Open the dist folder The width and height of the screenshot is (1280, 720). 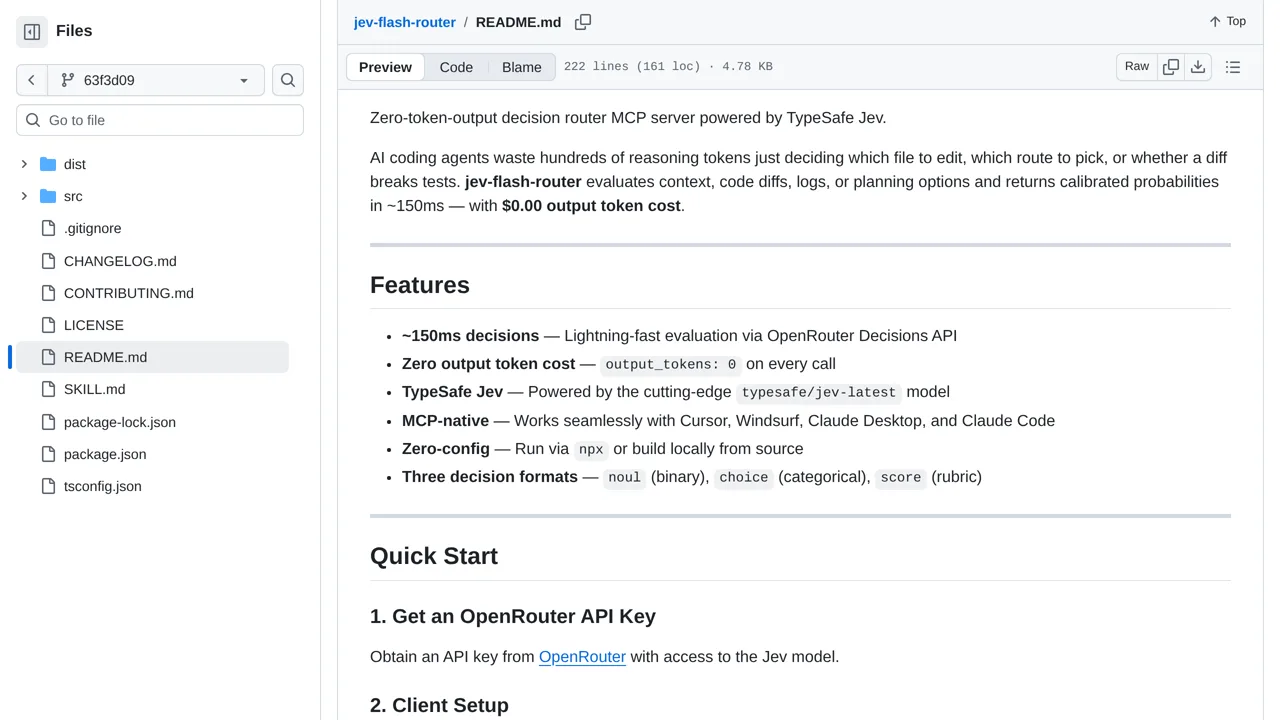(75, 164)
